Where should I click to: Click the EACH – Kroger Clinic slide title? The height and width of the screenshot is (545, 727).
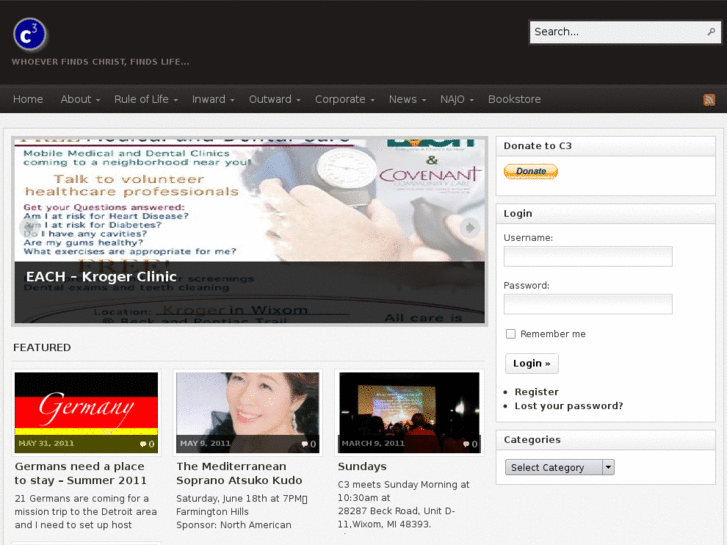point(101,277)
